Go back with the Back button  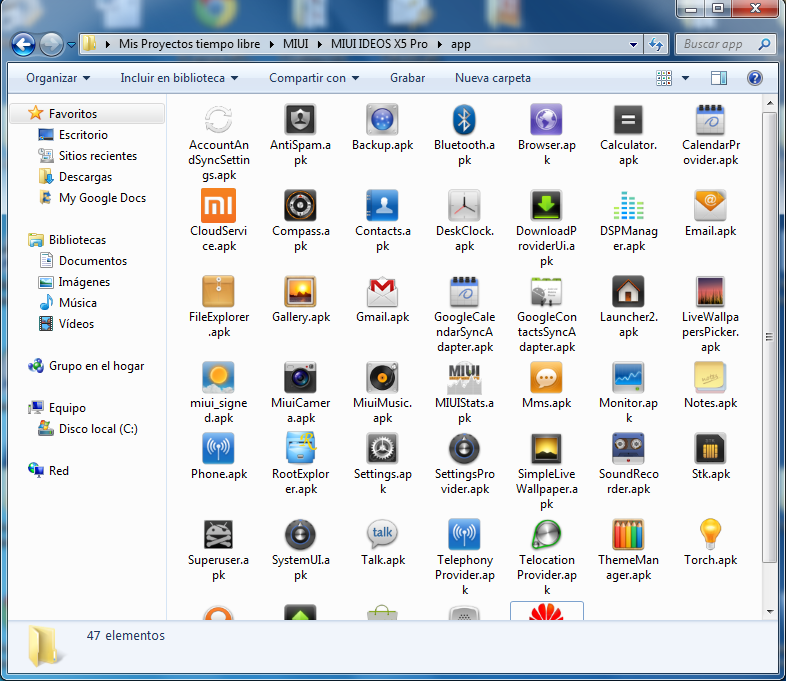pyautogui.click(x=23, y=45)
